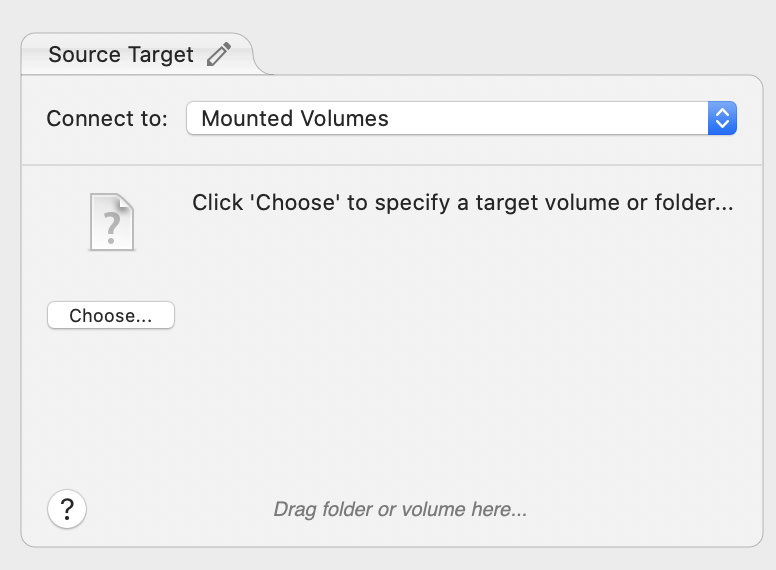Click the blue up-down arrows on Connect to

click(722, 118)
